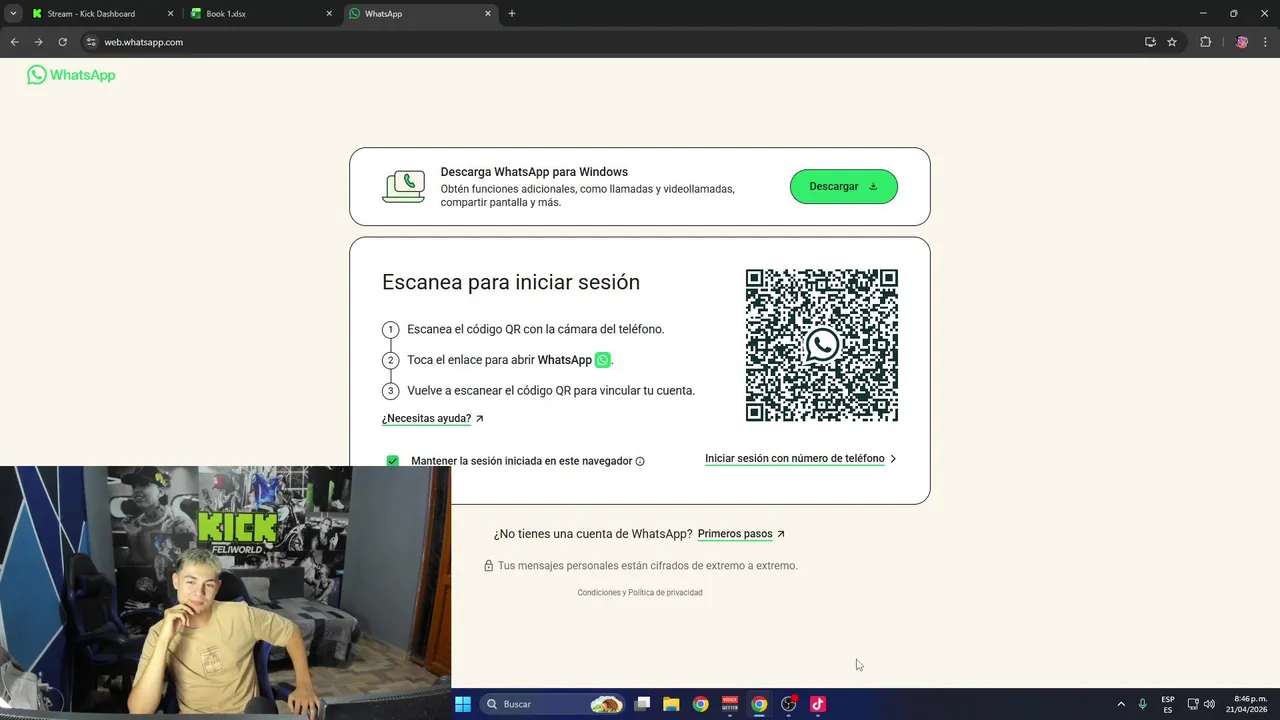Viewport: 1280px width, 720px height.
Task: Click the info icon beside Mantener la sesión
Action: coord(640,461)
